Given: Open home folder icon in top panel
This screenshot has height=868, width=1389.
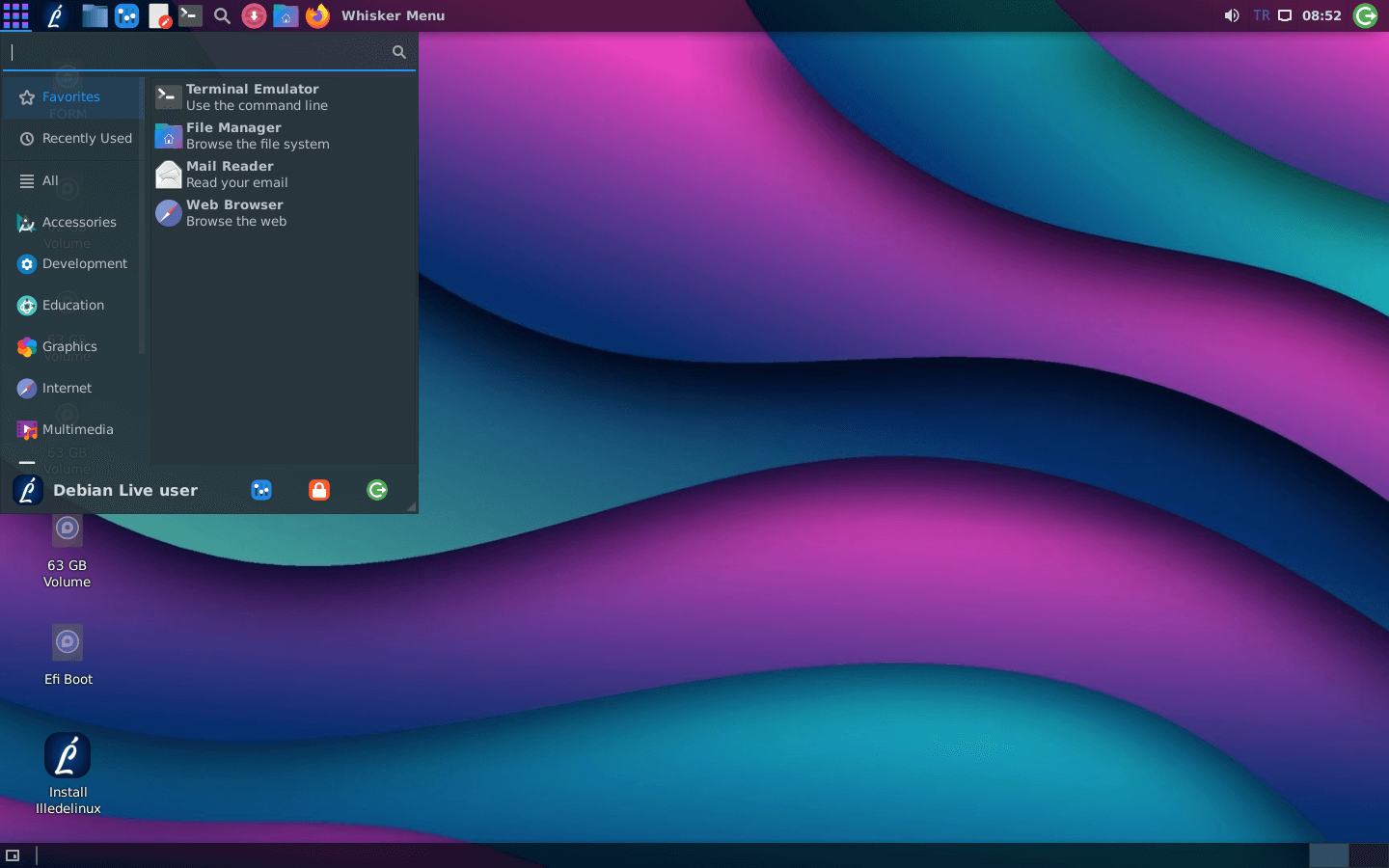Looking at the screenshot, I should pyautogui.click(x=286, y=15).
